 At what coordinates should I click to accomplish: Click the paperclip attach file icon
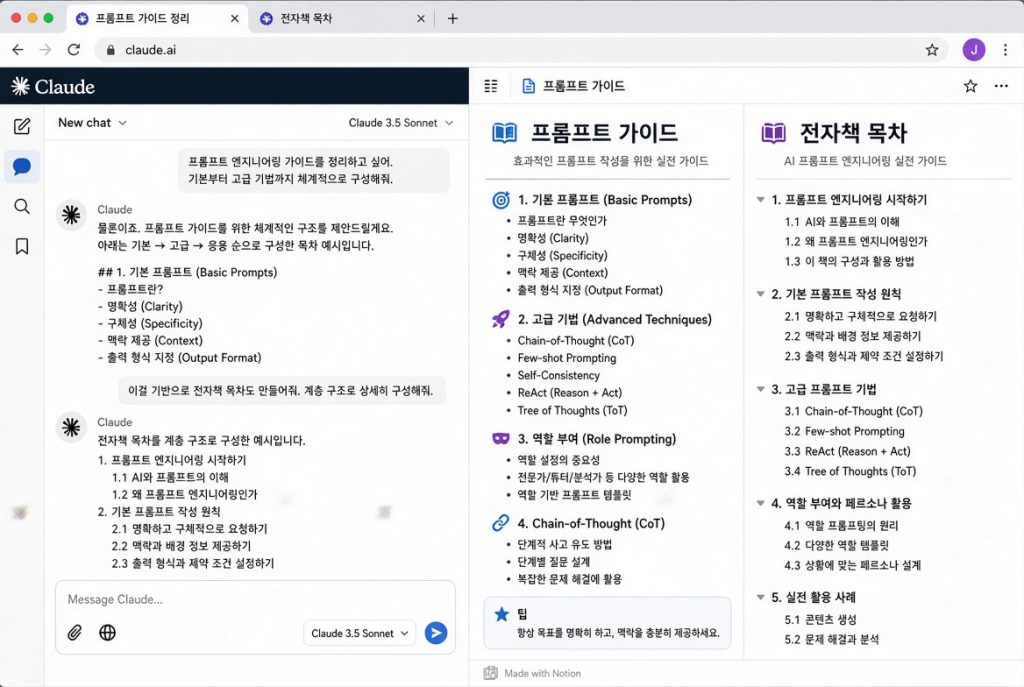tap(74, 632)
